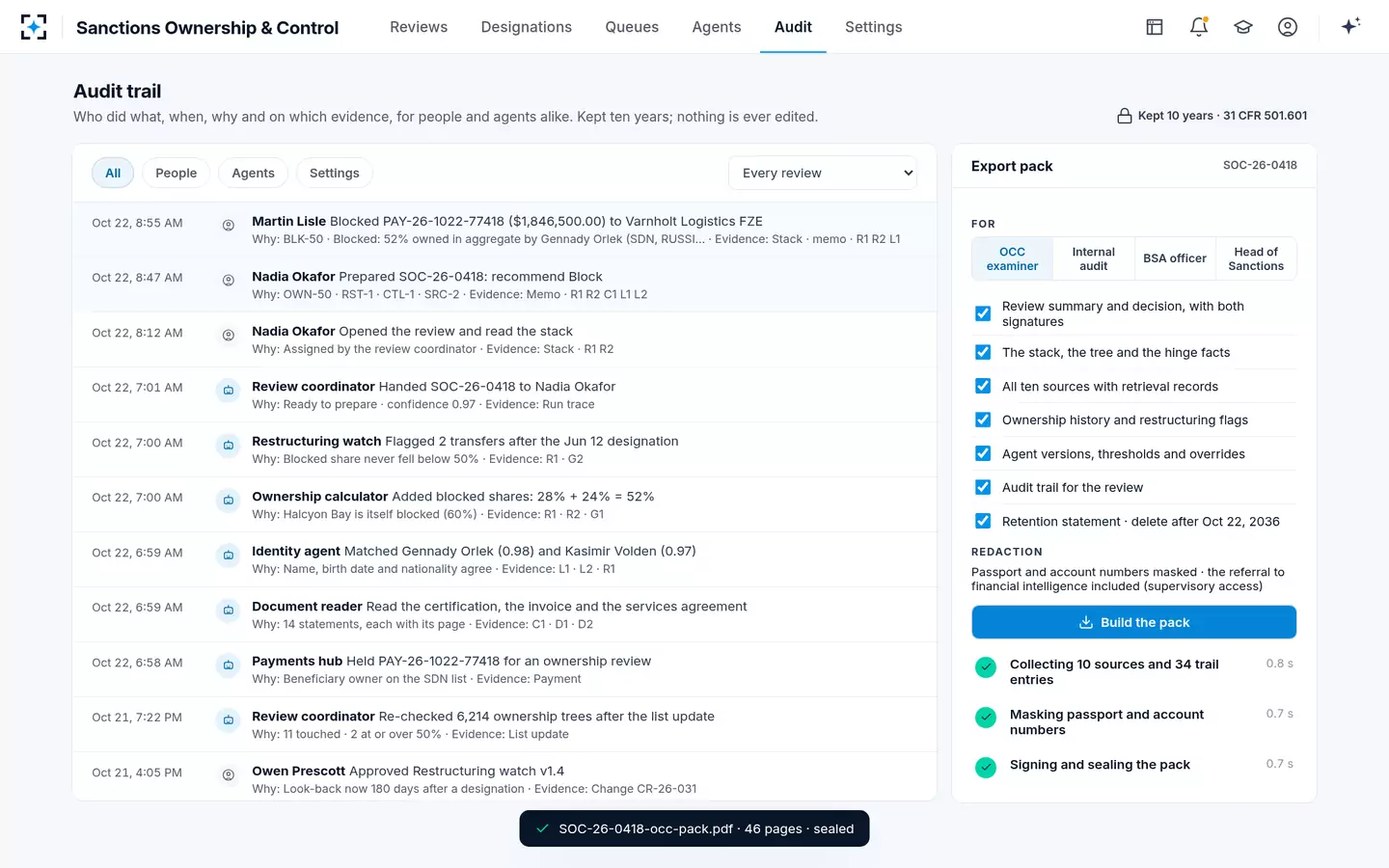Open the layout panel icon in header
The height and width of the screenshot is (868, 1389).
(x=1155, y=27)
